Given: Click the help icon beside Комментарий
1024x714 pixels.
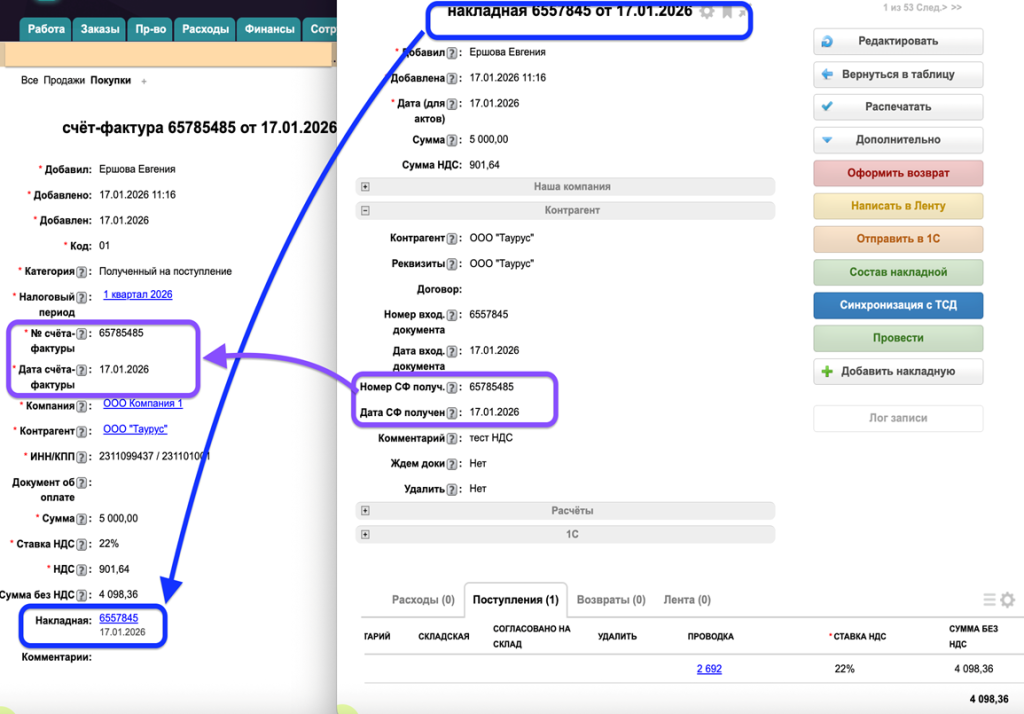Looking at the screenshot, I should 457,439.
